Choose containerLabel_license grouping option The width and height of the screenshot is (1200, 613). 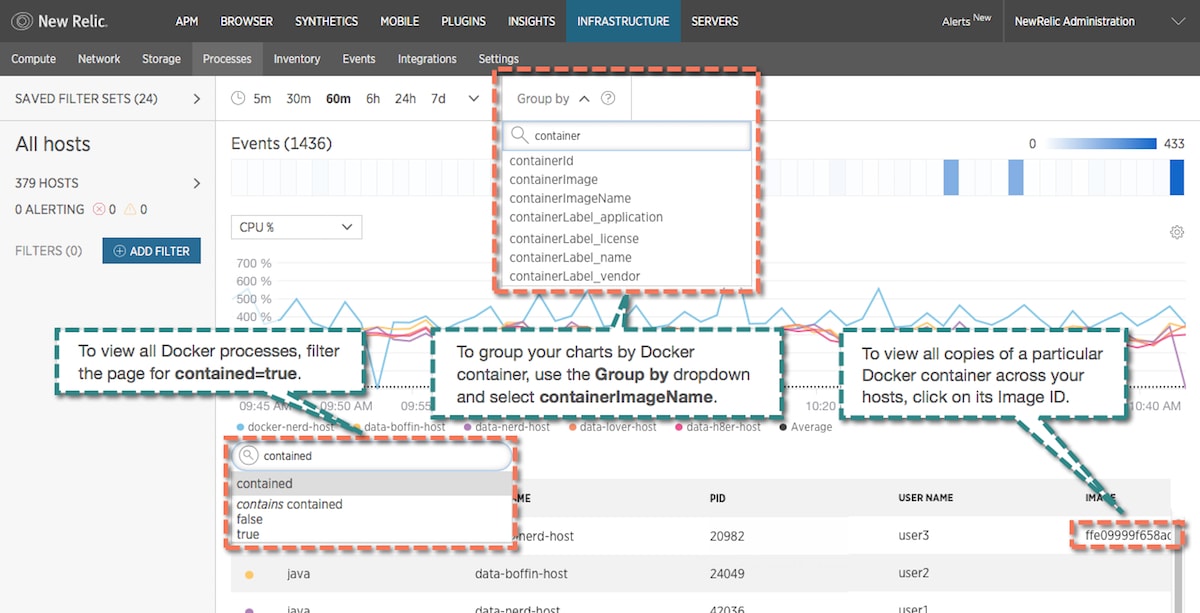point(574,239)
